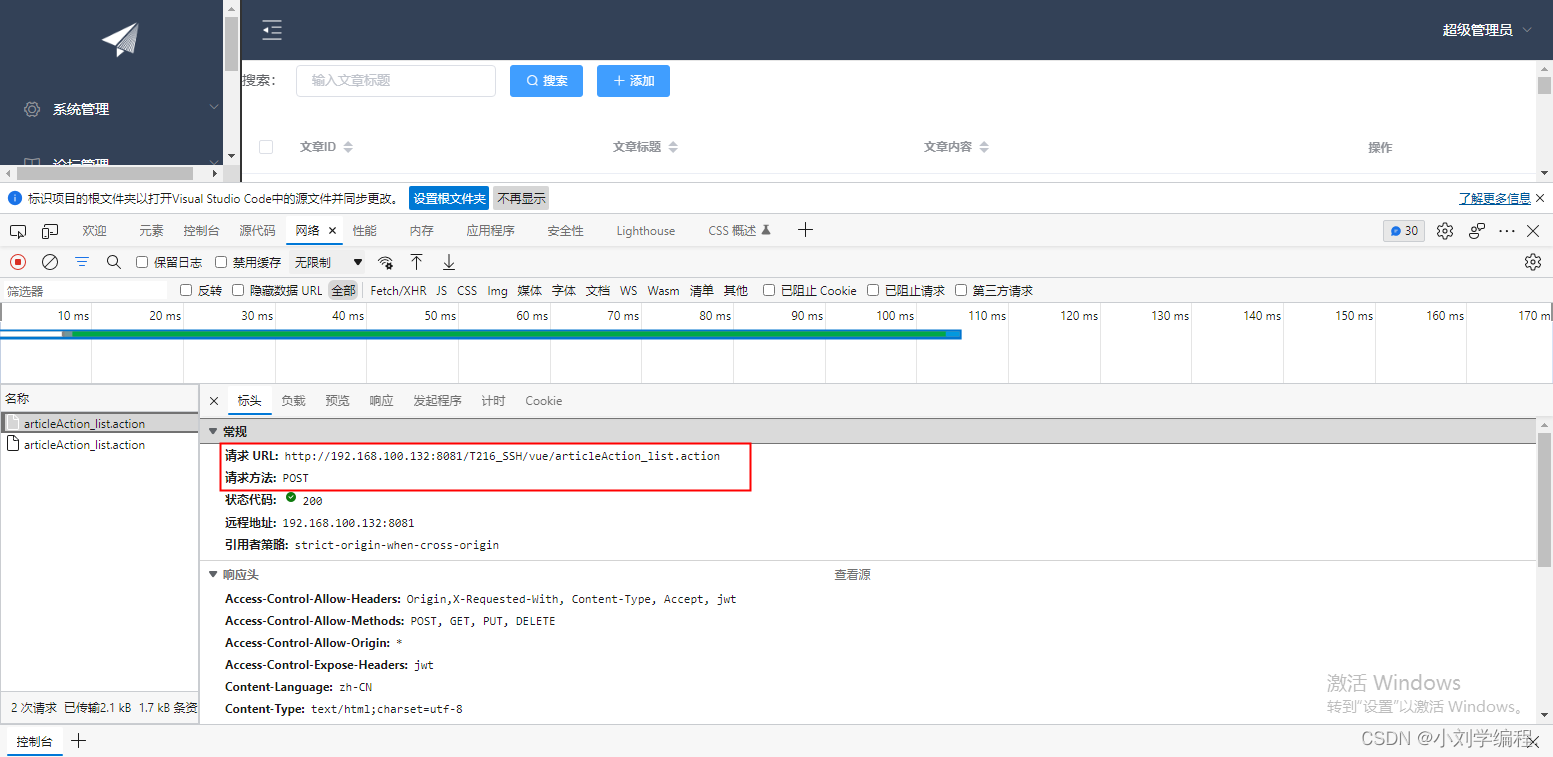Click the paper plane logo
This screenshot has width=1553, height=757.
pyautogui.click(x=120, y=40)
